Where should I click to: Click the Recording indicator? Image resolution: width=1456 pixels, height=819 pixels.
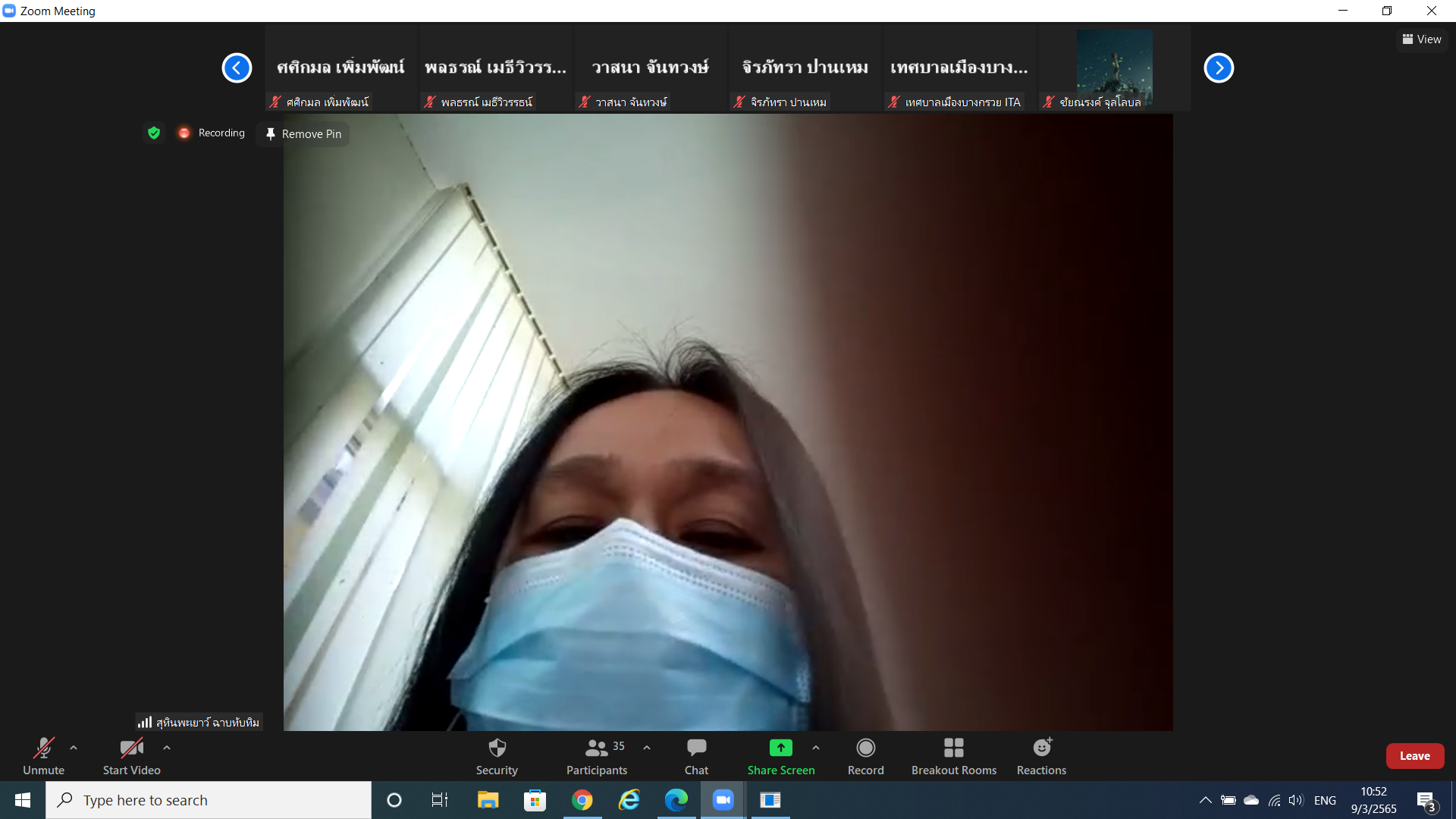(212, 133)
